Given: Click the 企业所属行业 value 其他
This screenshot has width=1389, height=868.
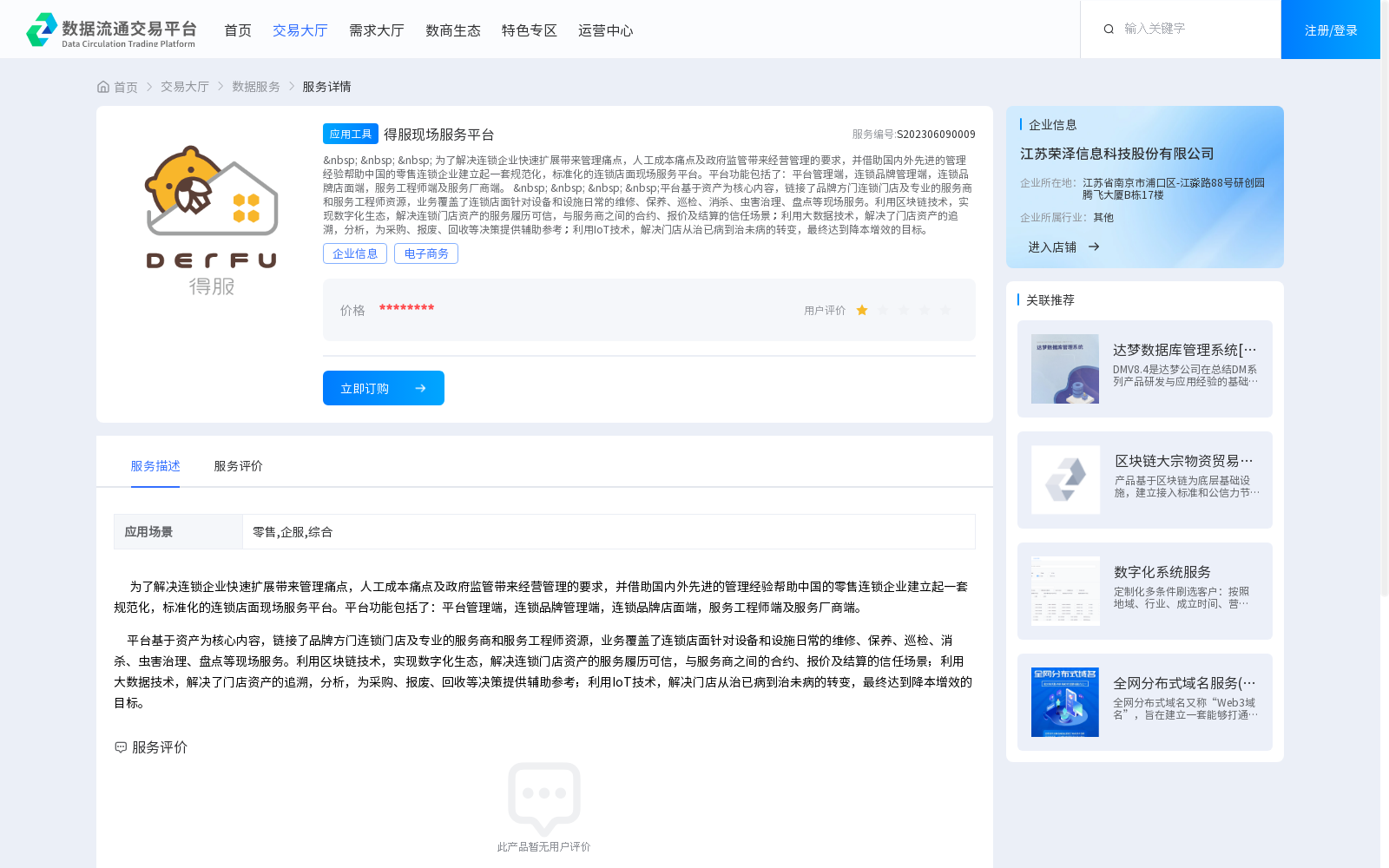Looking at the screenshot, I should tap(1103, 218).
